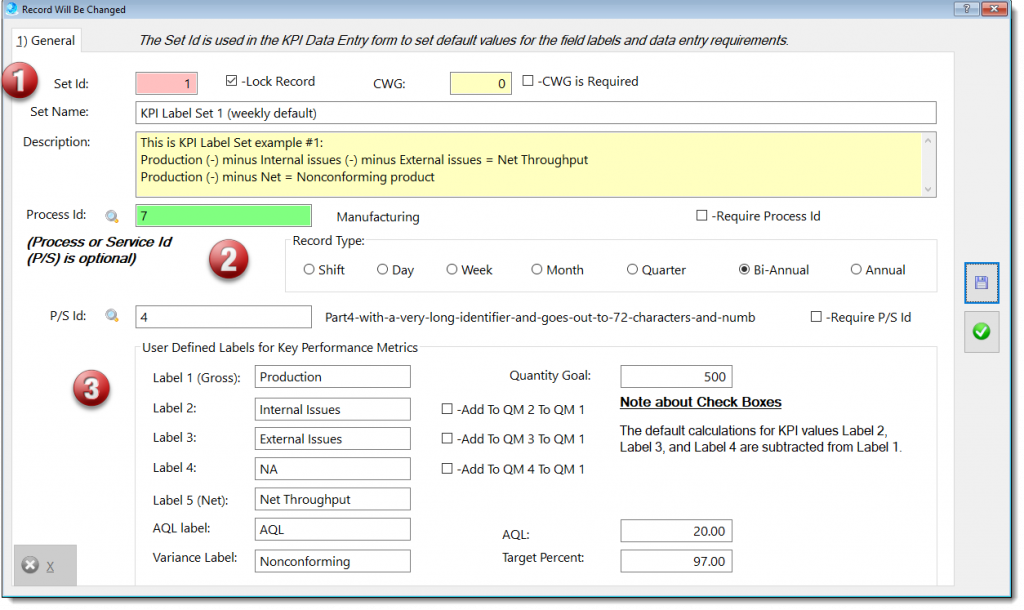Screen dimensions: 1024x610
Task: Check the Require P/S Id box
Action: coord(816,317)
